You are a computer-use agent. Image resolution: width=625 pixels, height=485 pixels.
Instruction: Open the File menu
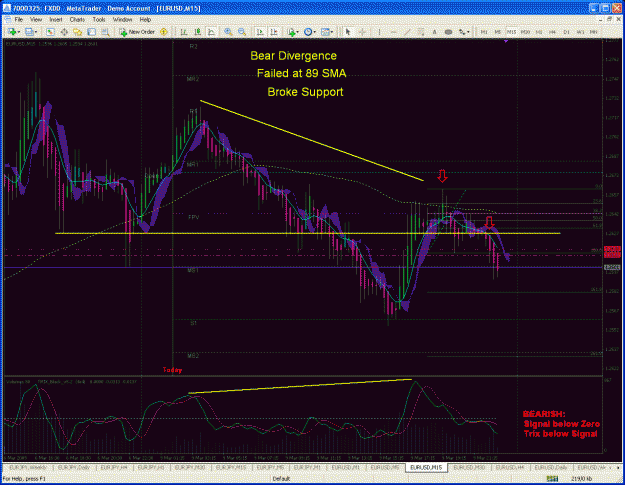click(x=19, y=19)
